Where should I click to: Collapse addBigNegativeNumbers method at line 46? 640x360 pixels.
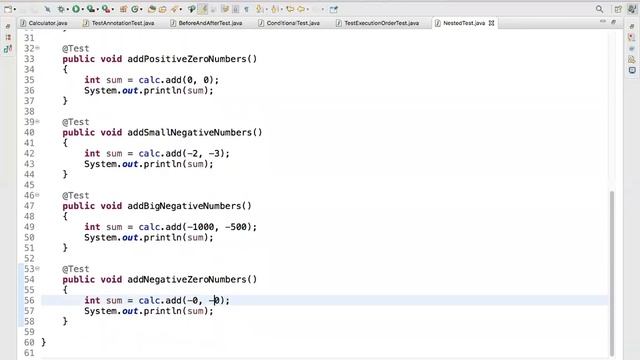(38, 195)
